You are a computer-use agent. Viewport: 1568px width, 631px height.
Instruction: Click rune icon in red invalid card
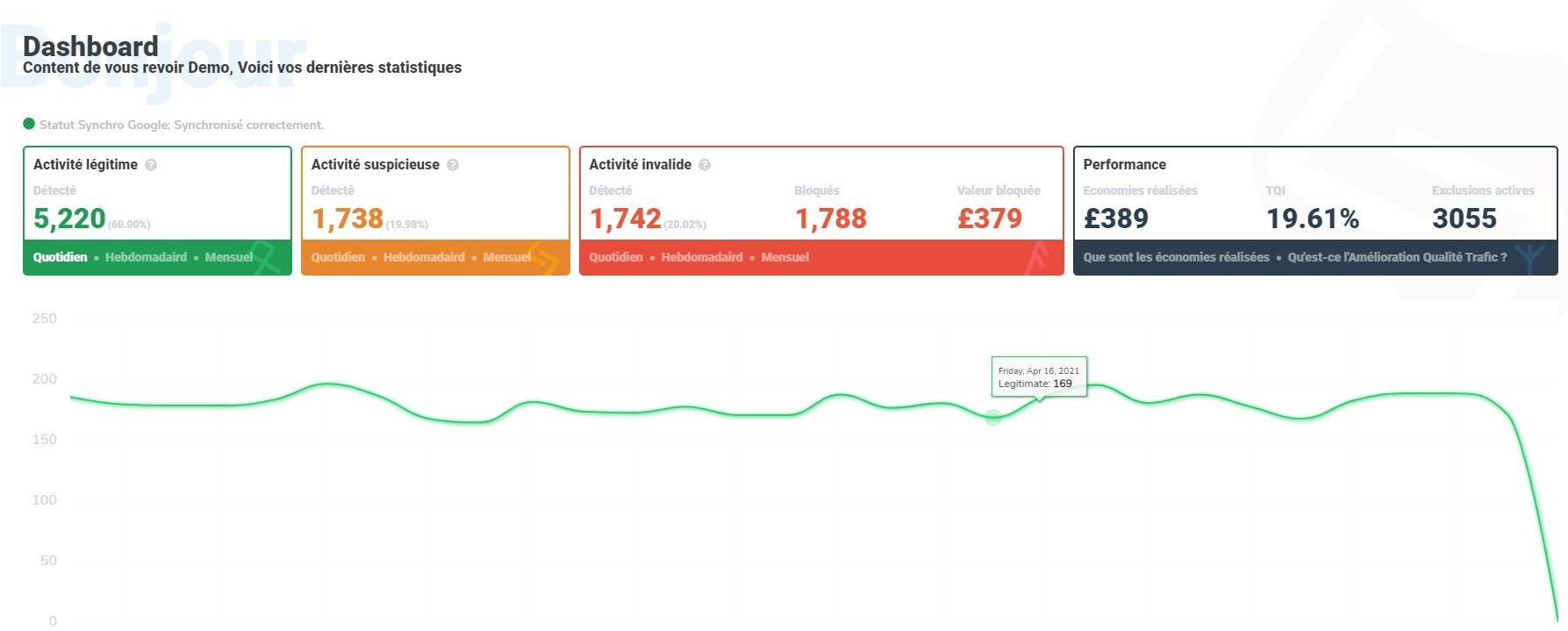coord(1038,257)
